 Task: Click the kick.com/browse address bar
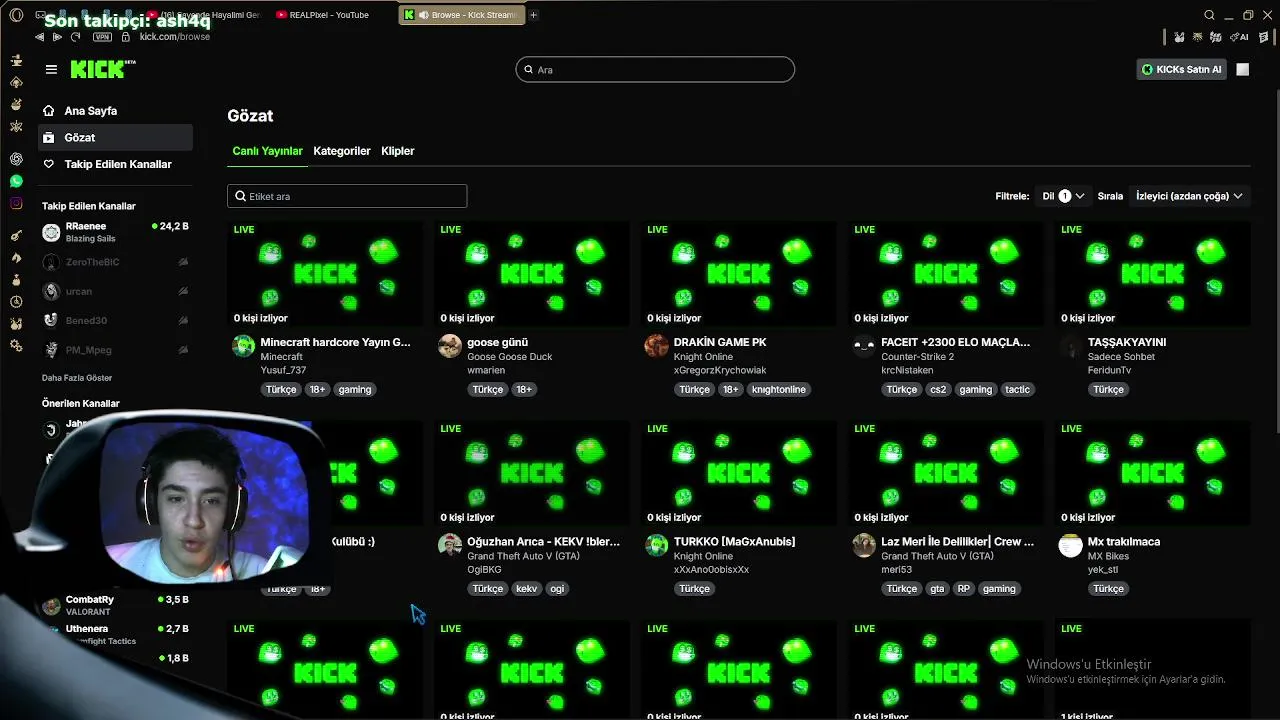[175, 37]
